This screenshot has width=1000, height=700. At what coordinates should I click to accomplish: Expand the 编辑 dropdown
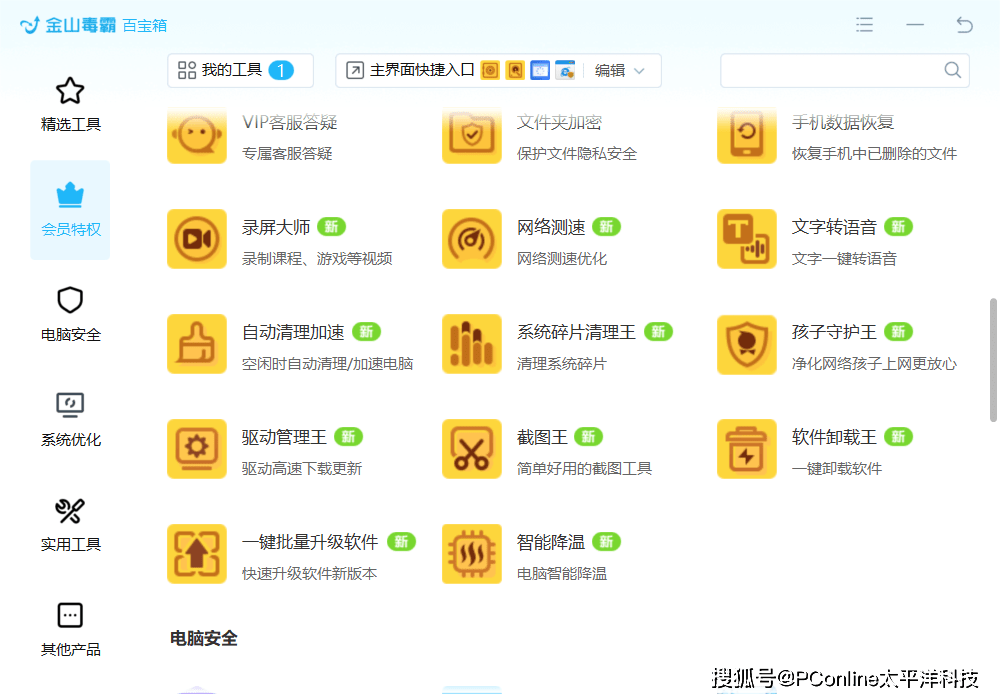pyautogui.click(x=620, y=70)
